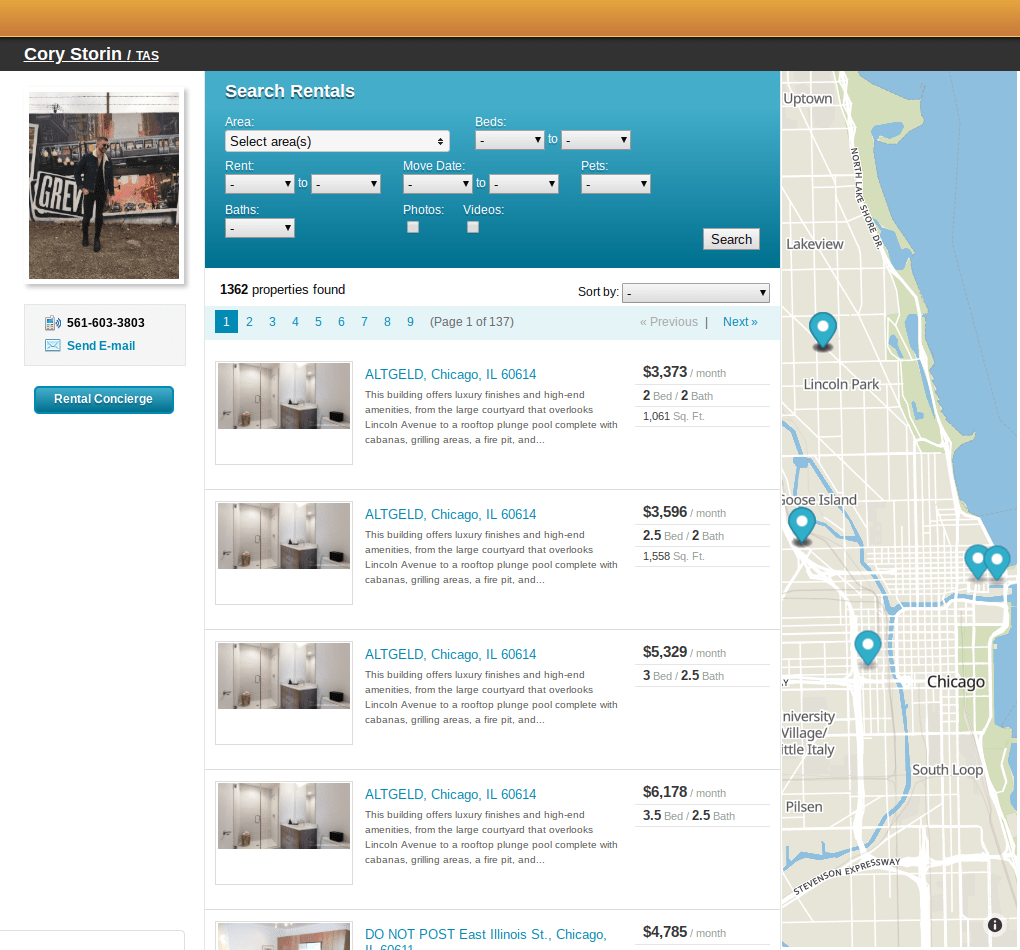This screenshot has height=950, width=1020.
Task: Expand the Sort by dropdown
Action: tap(695, 293)
